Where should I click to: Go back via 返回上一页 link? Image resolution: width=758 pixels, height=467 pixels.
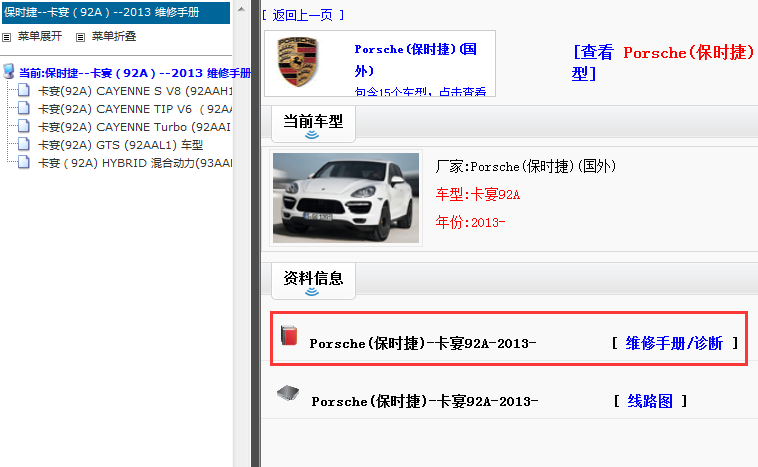coord(303,15)
